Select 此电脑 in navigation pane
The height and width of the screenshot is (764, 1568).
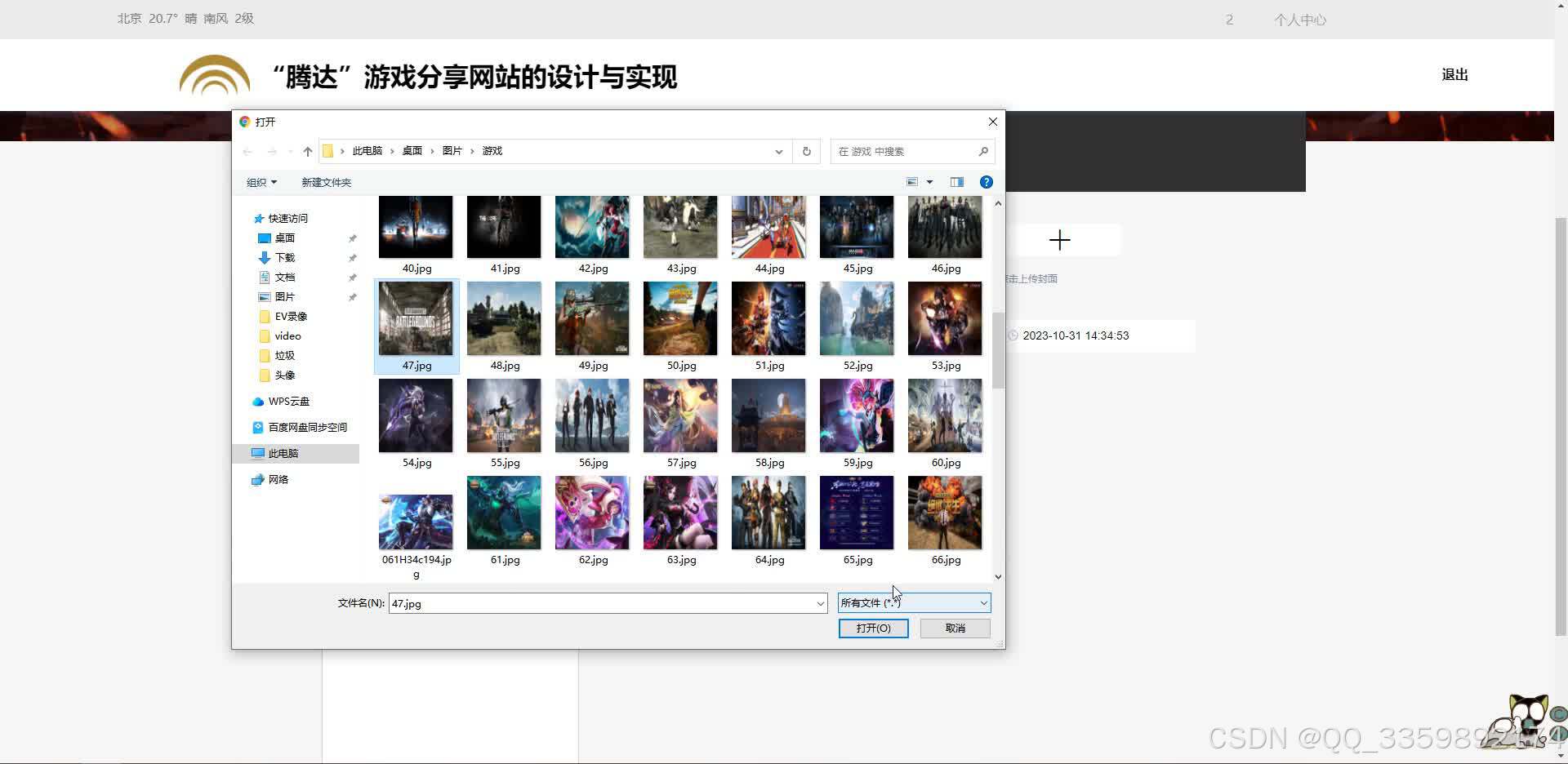click(296, 453)
